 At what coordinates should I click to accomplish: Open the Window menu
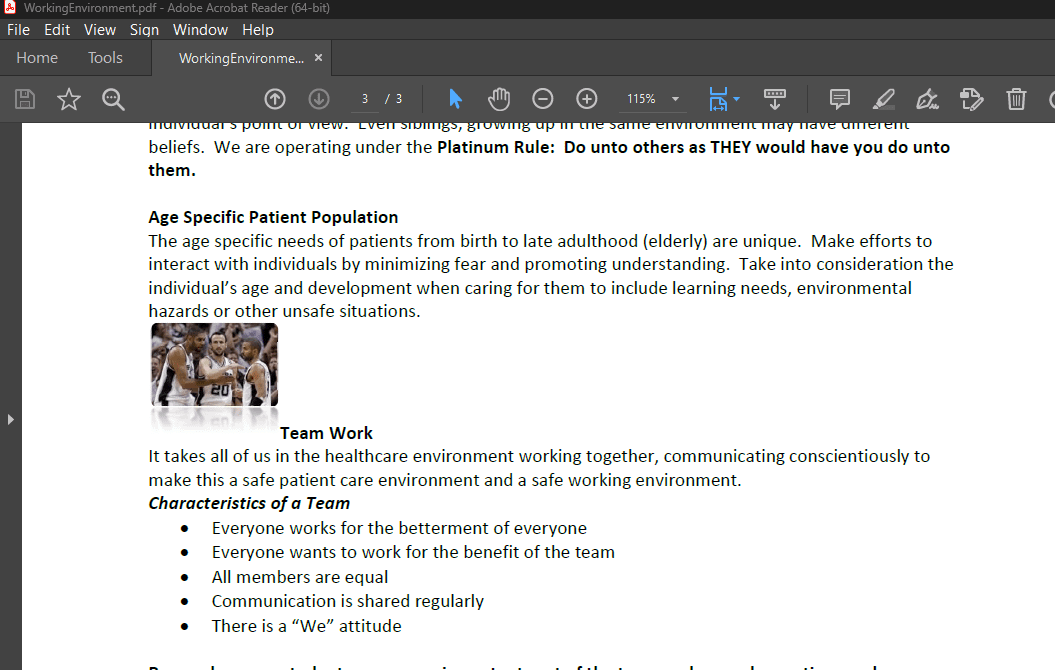point(200,30)
